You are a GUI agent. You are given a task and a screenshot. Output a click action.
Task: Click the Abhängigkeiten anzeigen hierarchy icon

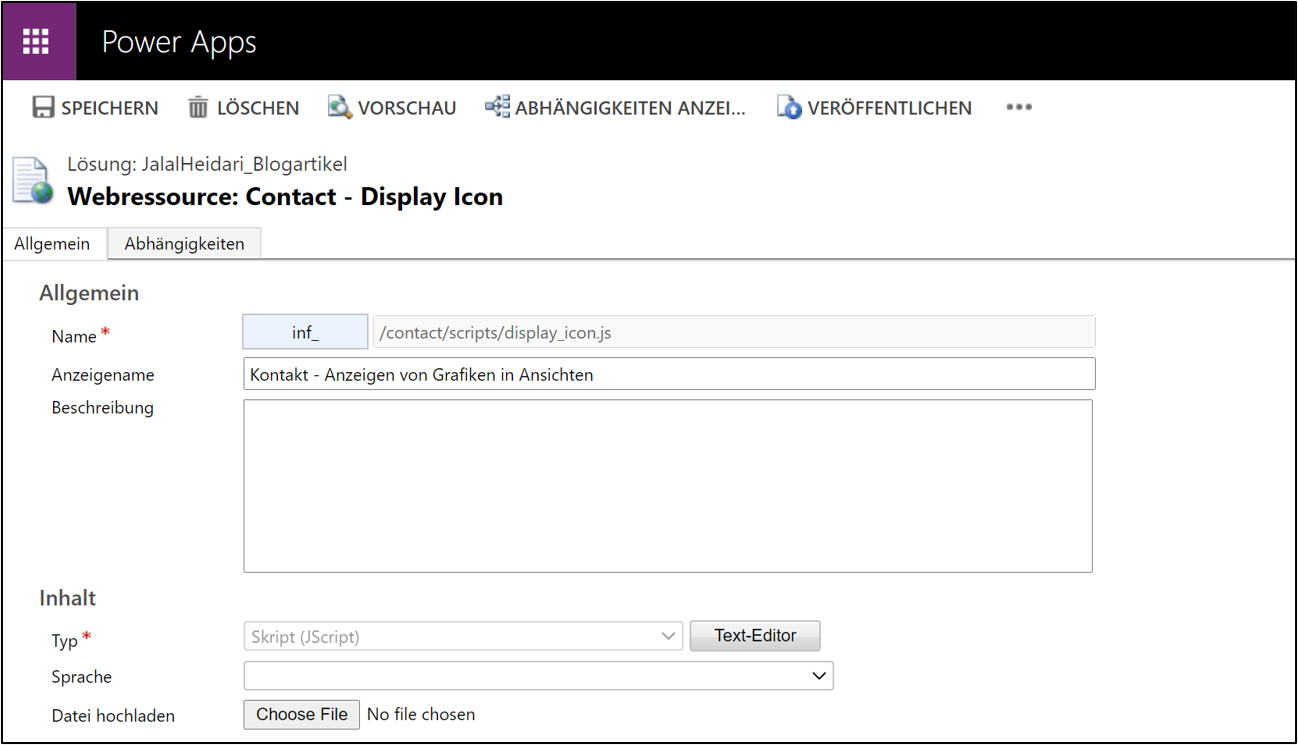tap(497, 106)
